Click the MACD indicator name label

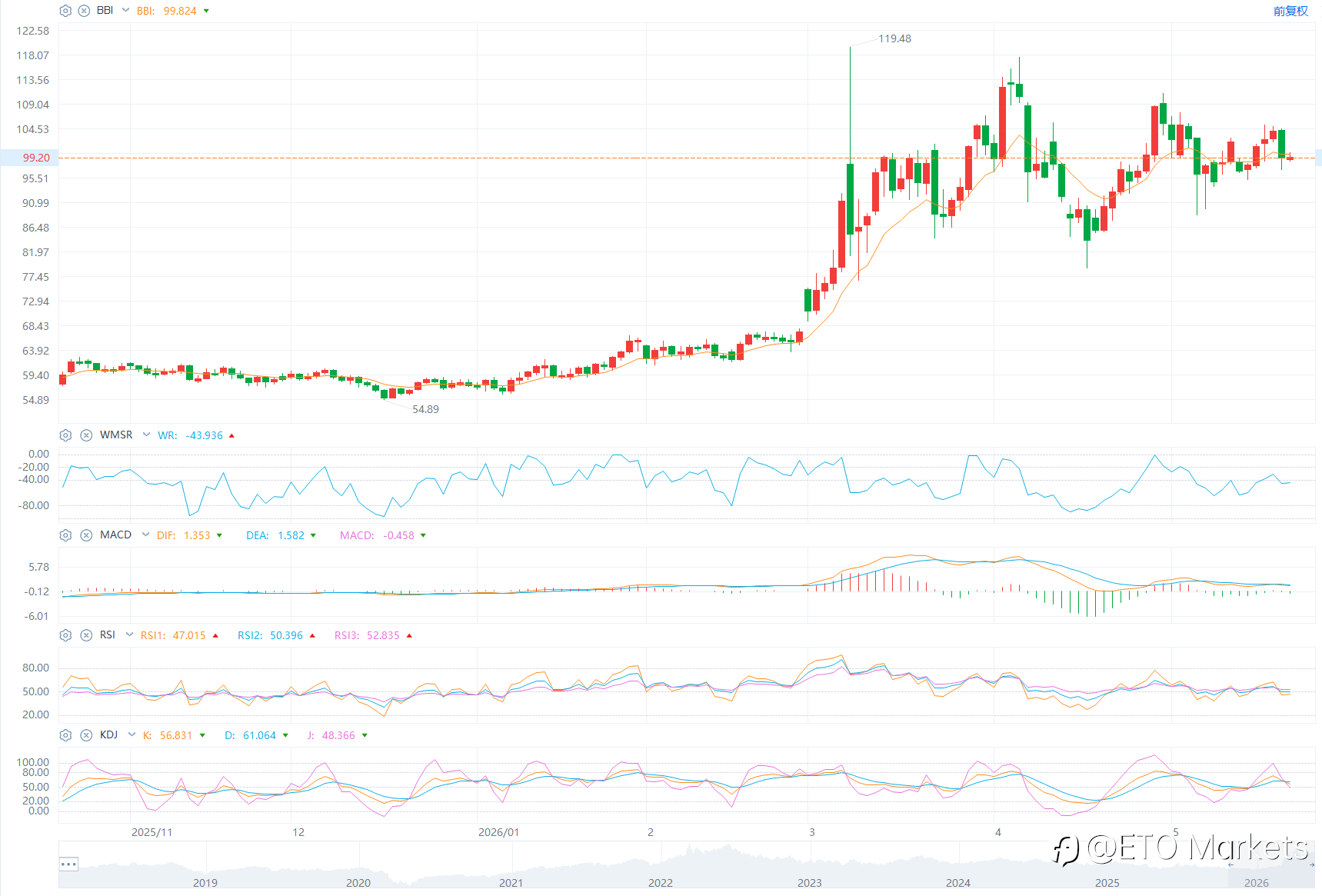pos(115,535)
